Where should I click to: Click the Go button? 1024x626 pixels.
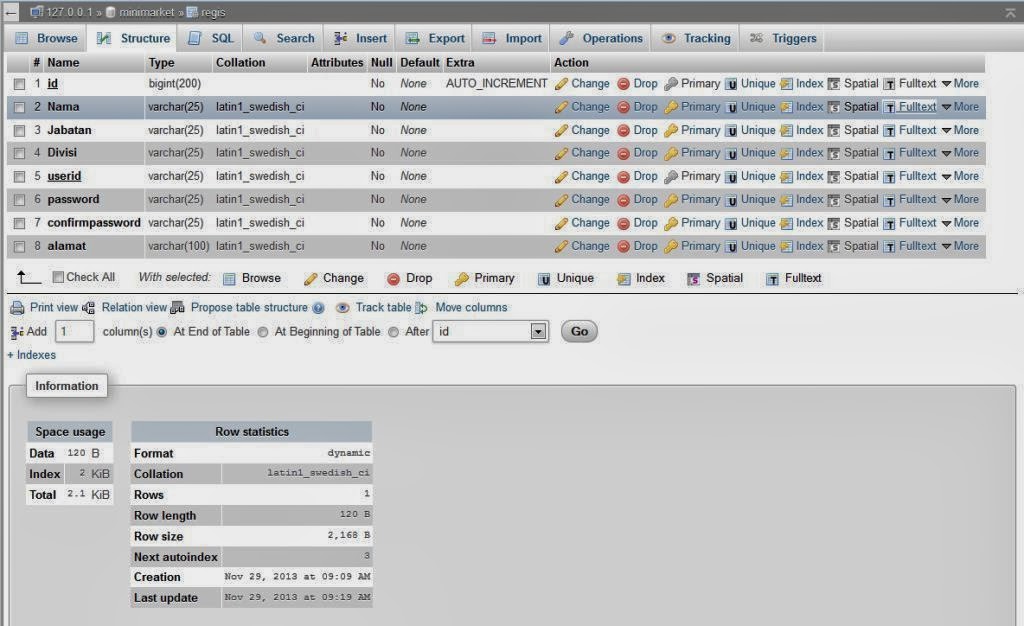click(579, 332)
